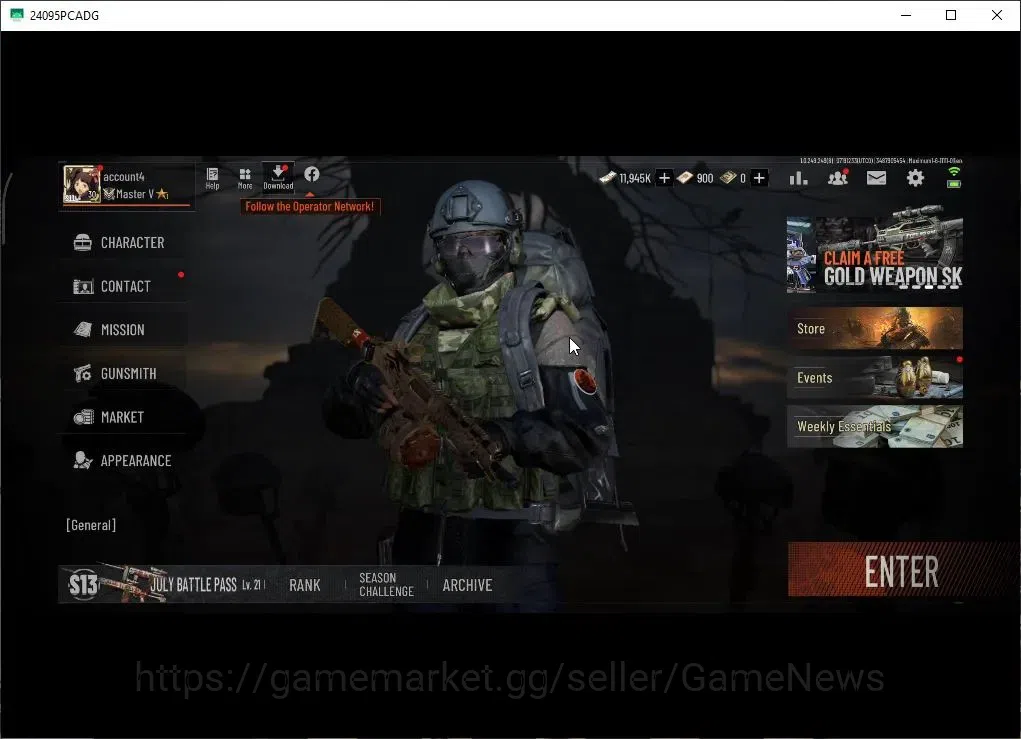This screenshot has height=739, width=1021.
Task: Open the CHARACTER menu
Action: (124, 243)
